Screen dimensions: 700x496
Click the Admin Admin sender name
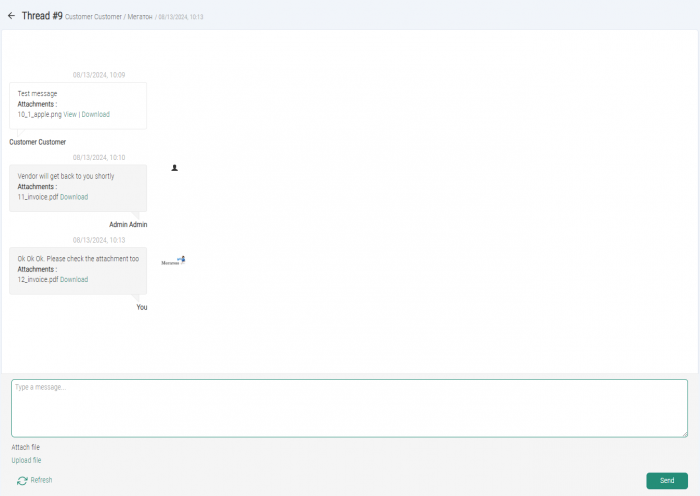pyautogui.click(x=128, y=225)
